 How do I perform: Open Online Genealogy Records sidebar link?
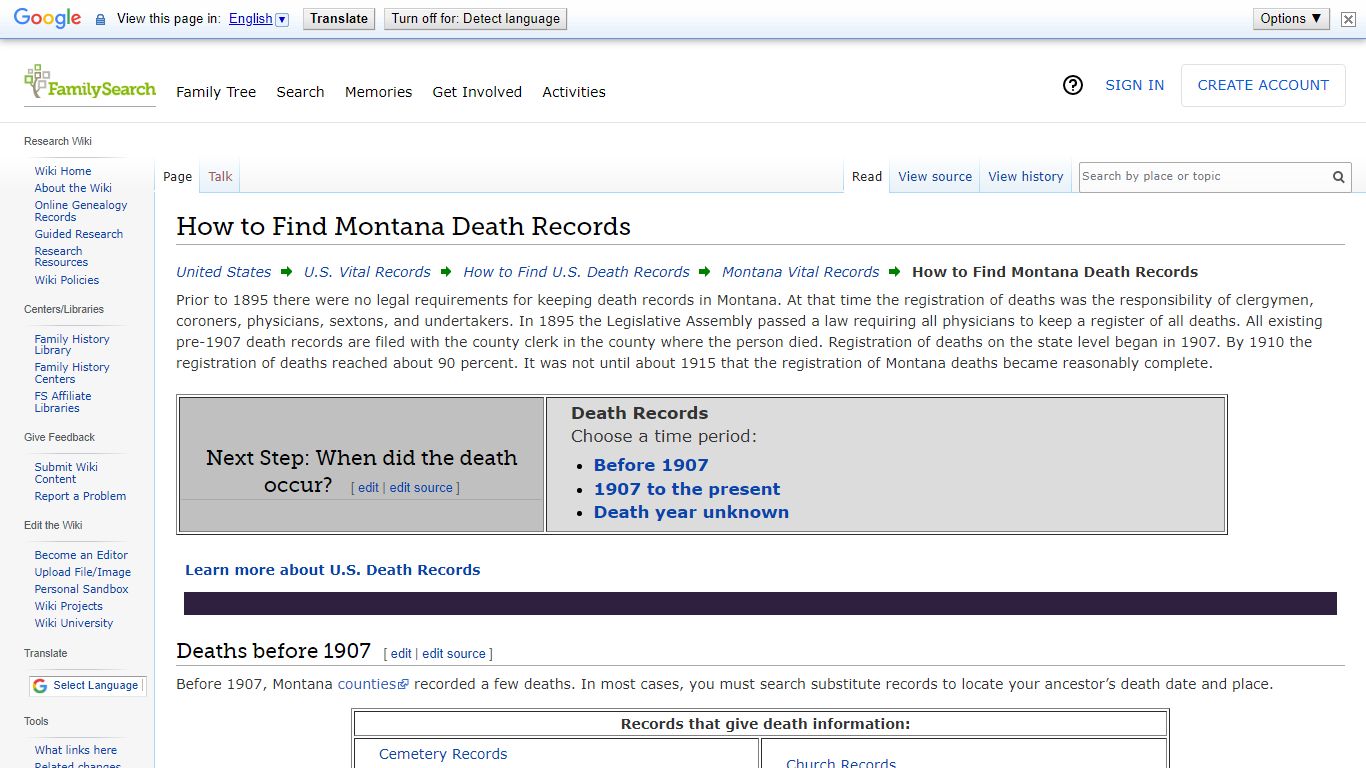pos(81,211)
